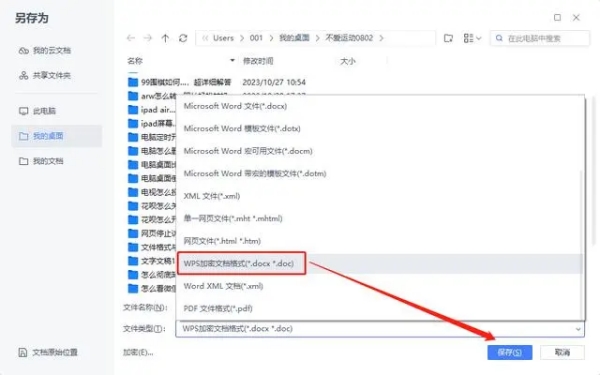Choose WPS加密文档格式(*.docx *.doc) in list
This screenshot has width=600, height=375.
pos(380,263)
